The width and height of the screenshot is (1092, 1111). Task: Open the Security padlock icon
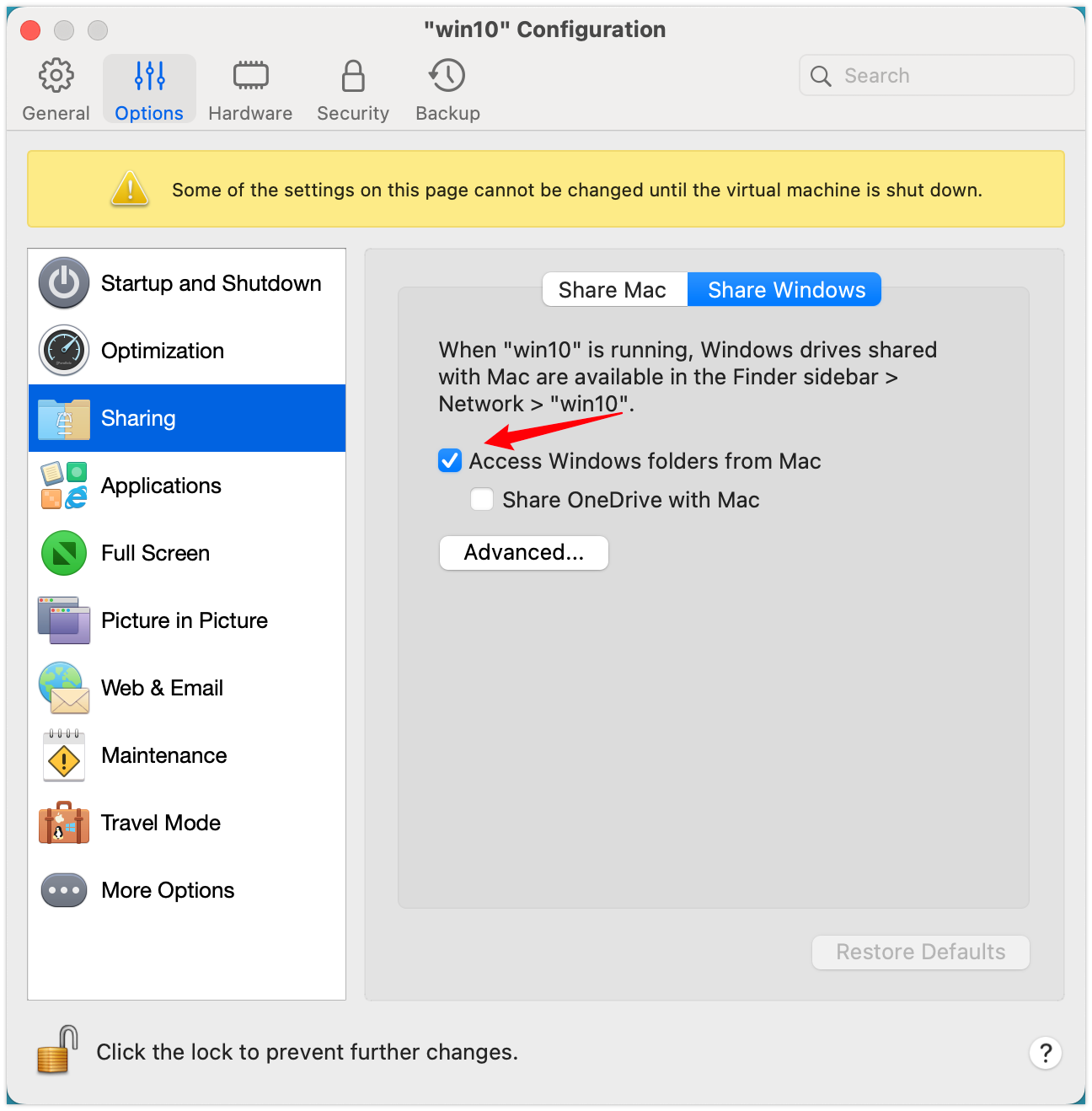click(x=353, y=76)
